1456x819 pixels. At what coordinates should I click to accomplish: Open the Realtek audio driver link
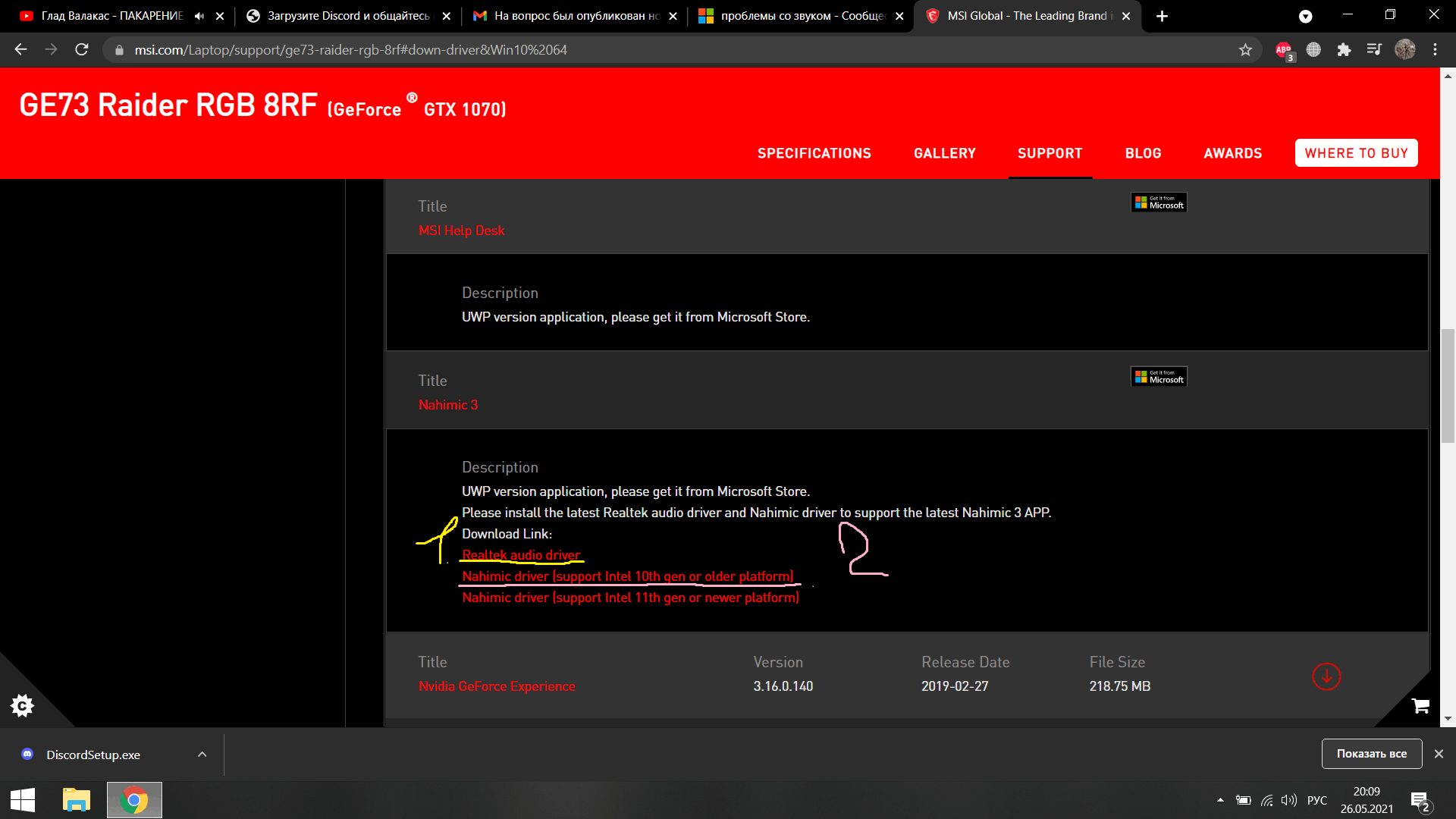(x=522, y=555)
